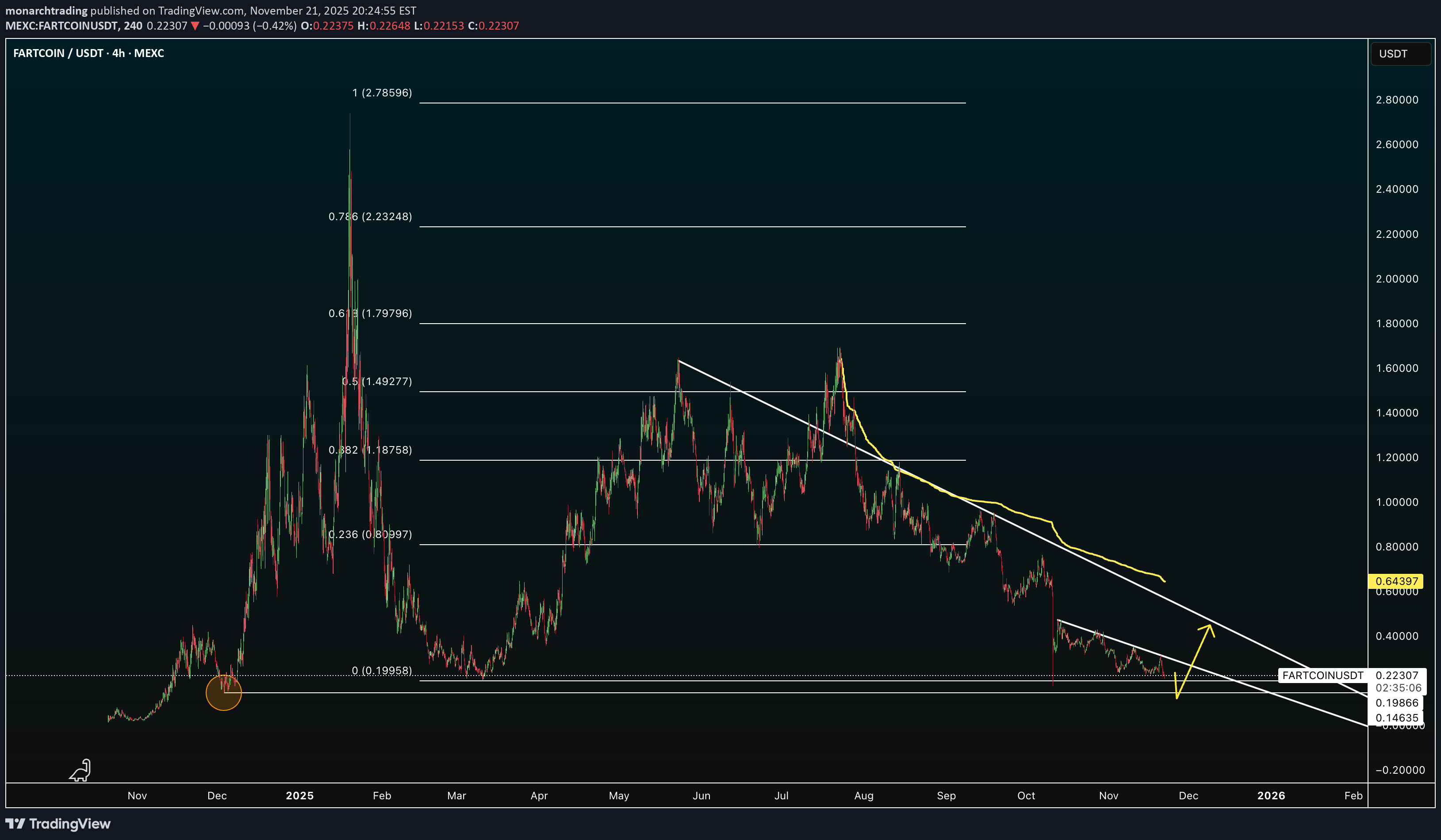Click the 2026 label on the time axis
The width and height of the screenshot is (1441, 840).
point(1271,795)
